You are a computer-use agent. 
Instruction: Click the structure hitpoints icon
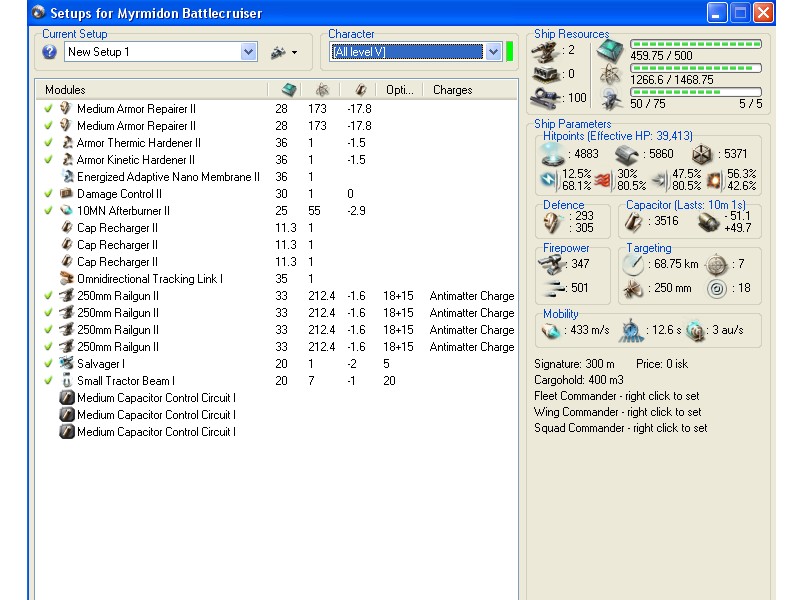coord(704,154)
